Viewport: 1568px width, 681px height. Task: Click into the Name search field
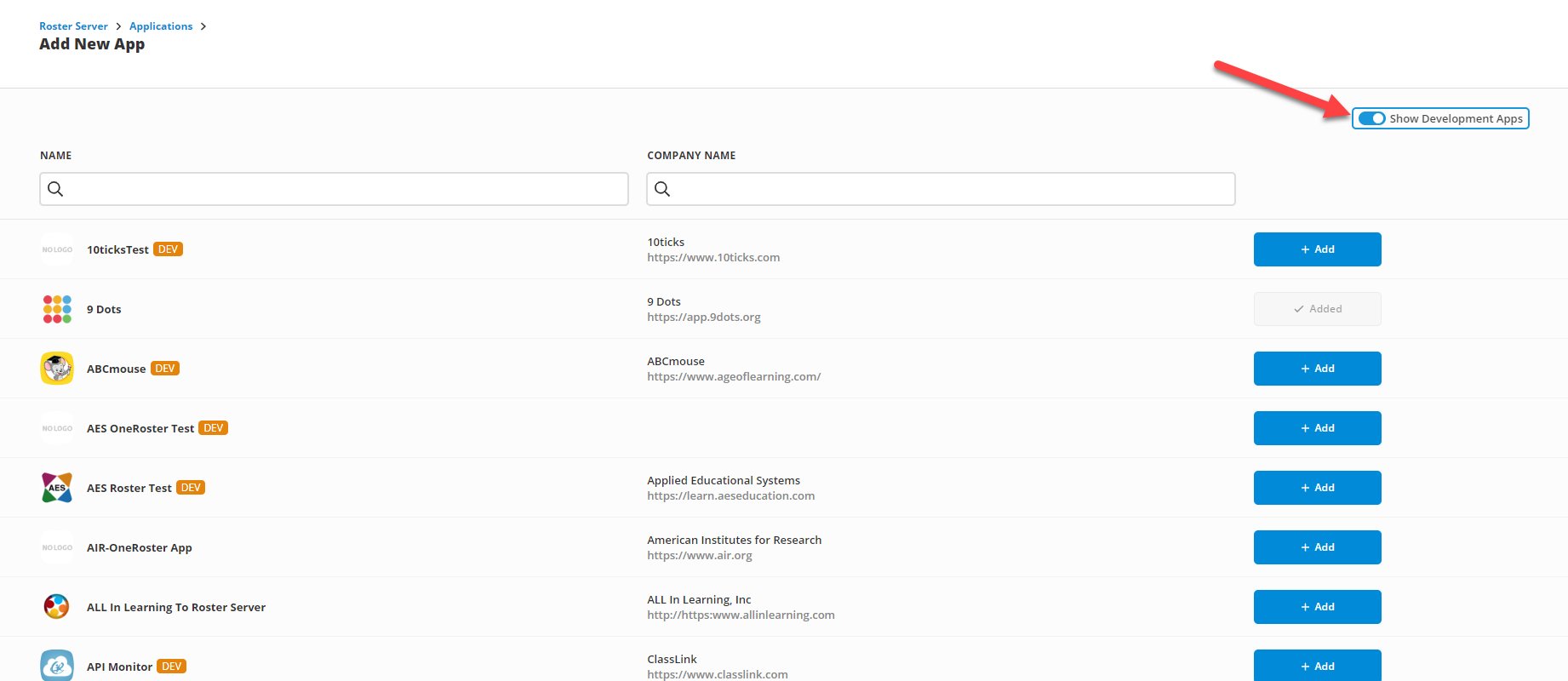(334, 189)
